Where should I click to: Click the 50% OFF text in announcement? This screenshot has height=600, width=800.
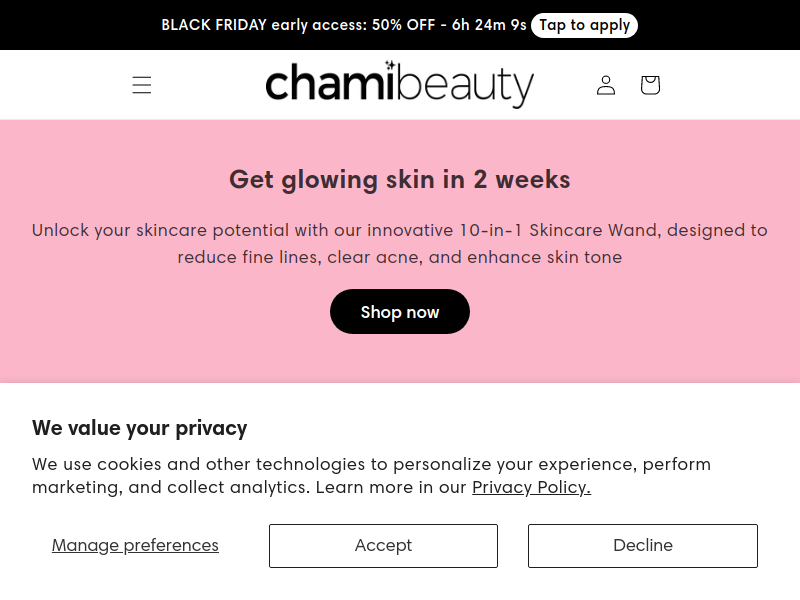[404, 25]
